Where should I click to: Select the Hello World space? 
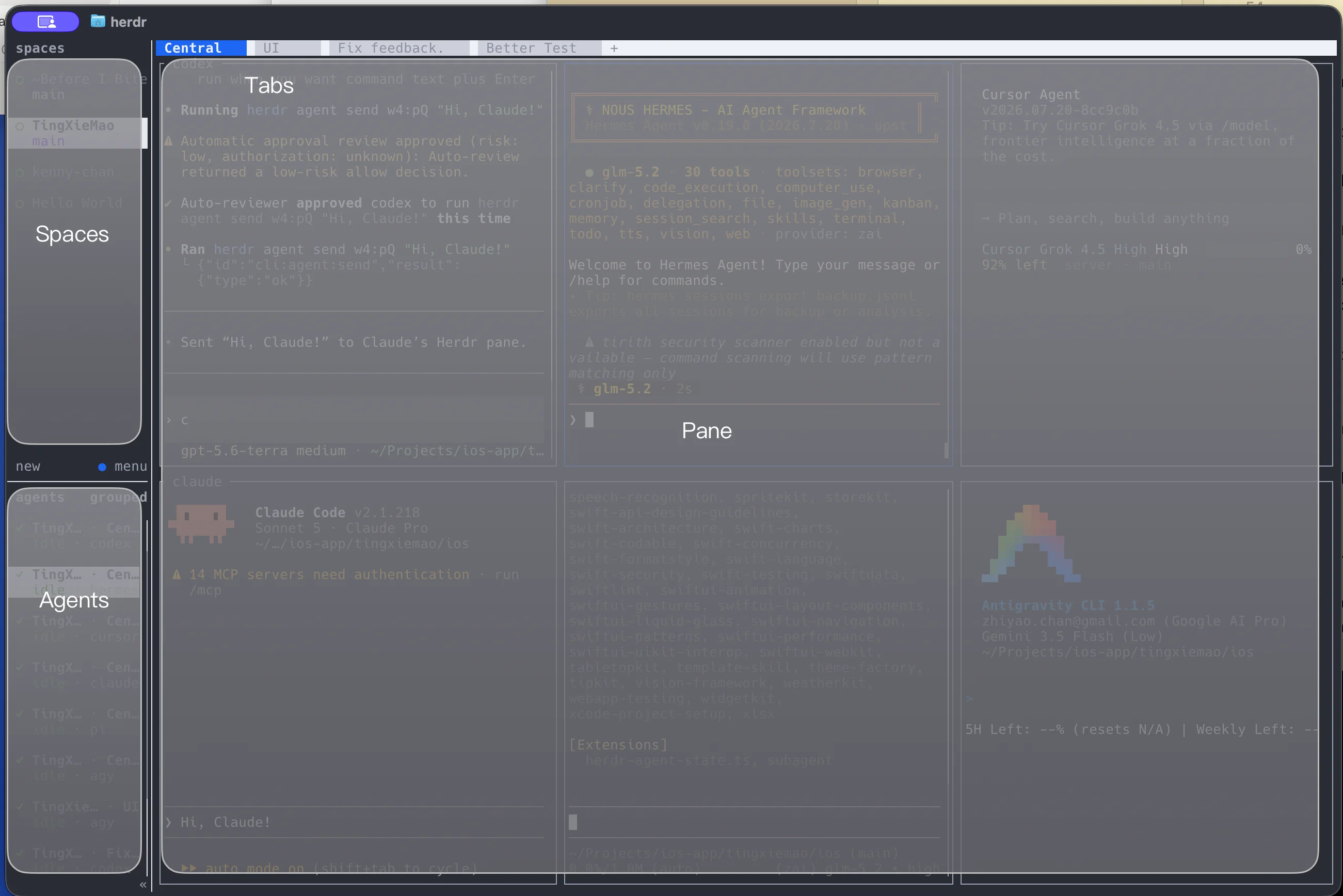click(x=77, y=203)
